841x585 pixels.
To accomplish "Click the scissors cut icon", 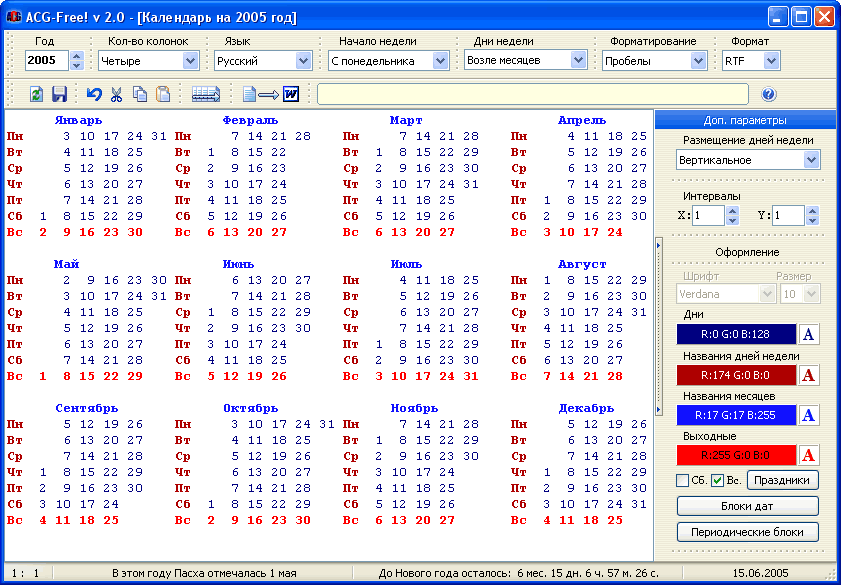I will [x=117, y=94].
